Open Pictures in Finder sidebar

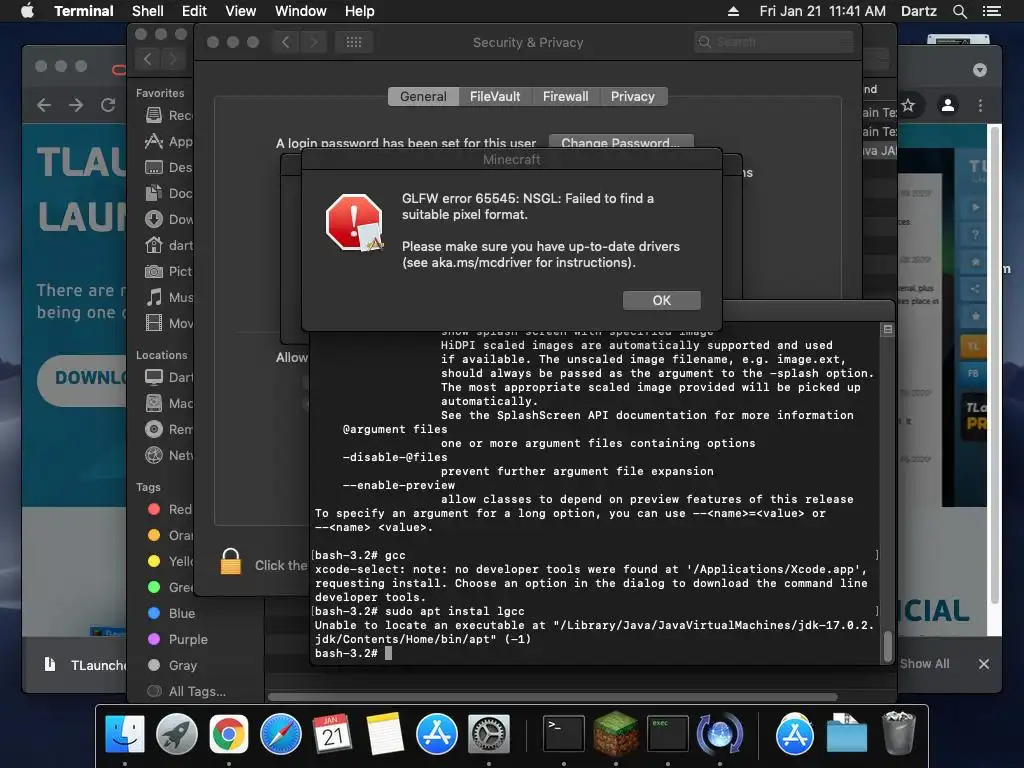(169, 271)
